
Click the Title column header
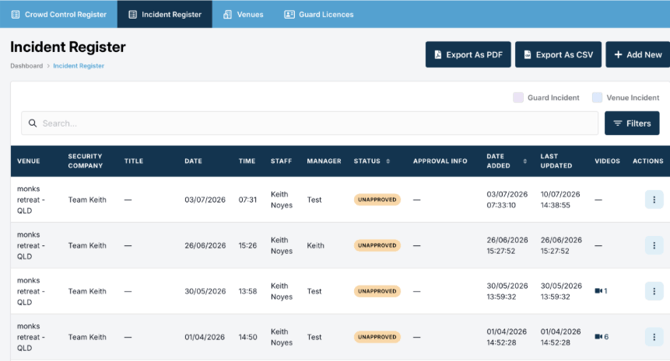point(134,161)
